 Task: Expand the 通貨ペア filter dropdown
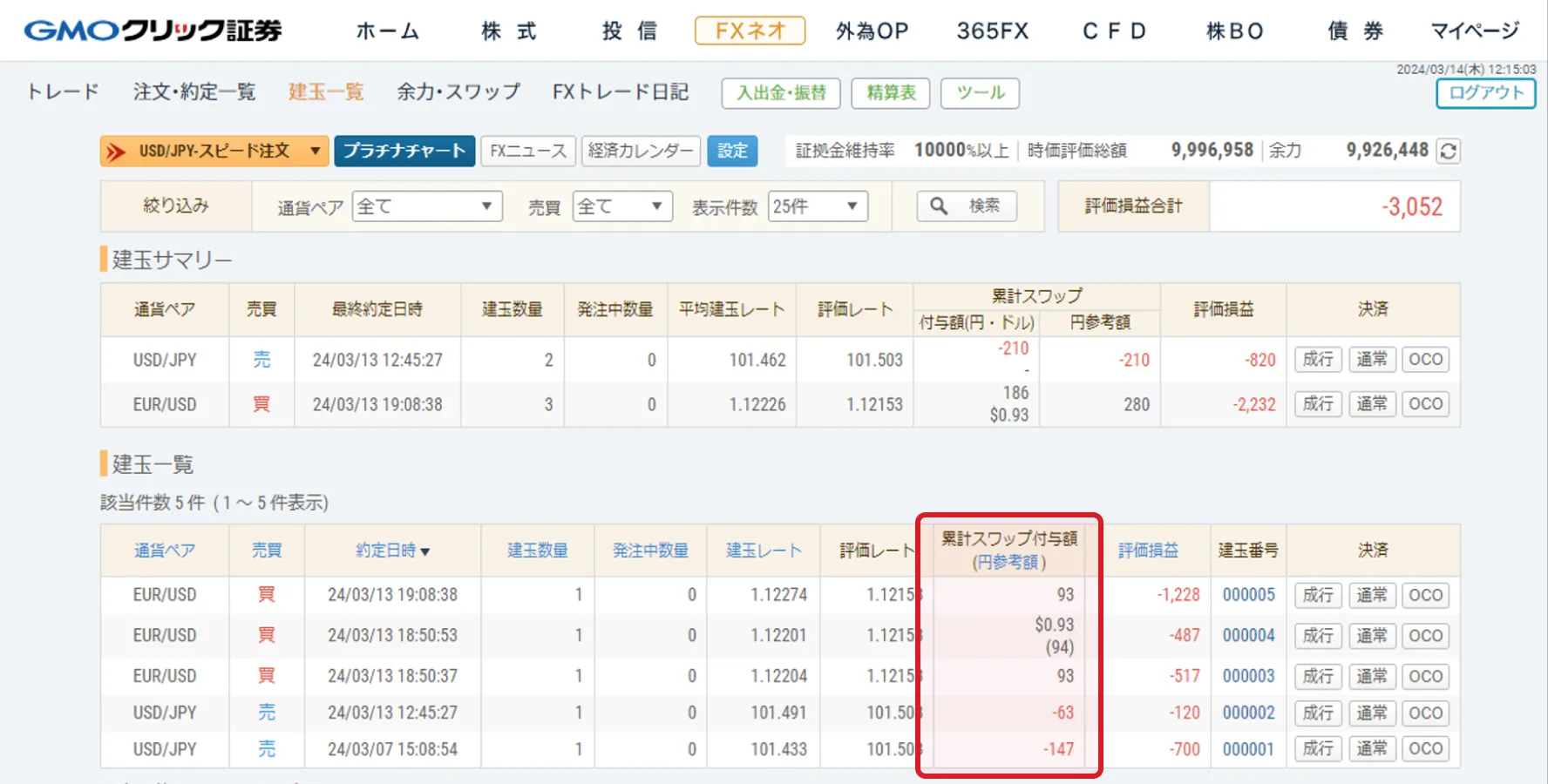coord(426,206)
